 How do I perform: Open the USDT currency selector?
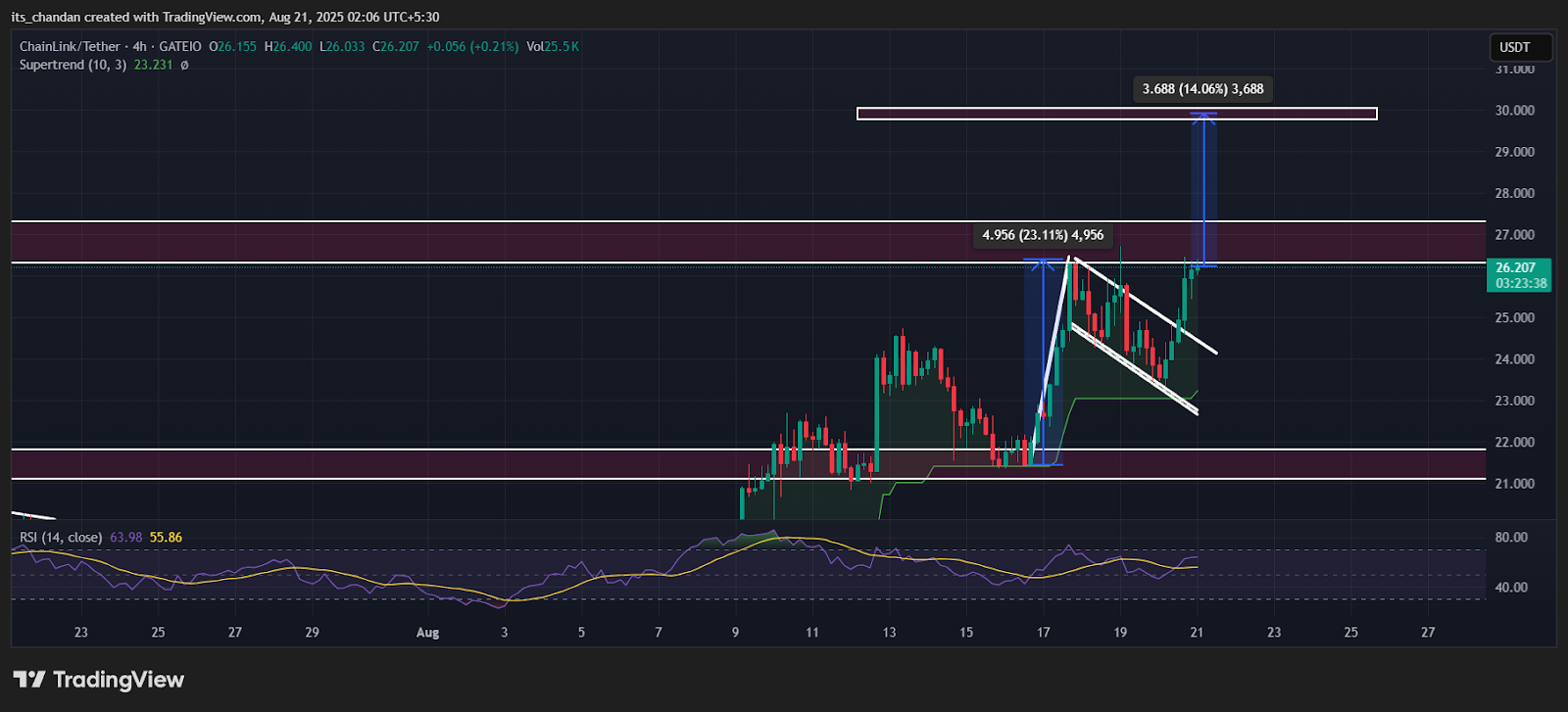click(x=1521, y=47)
